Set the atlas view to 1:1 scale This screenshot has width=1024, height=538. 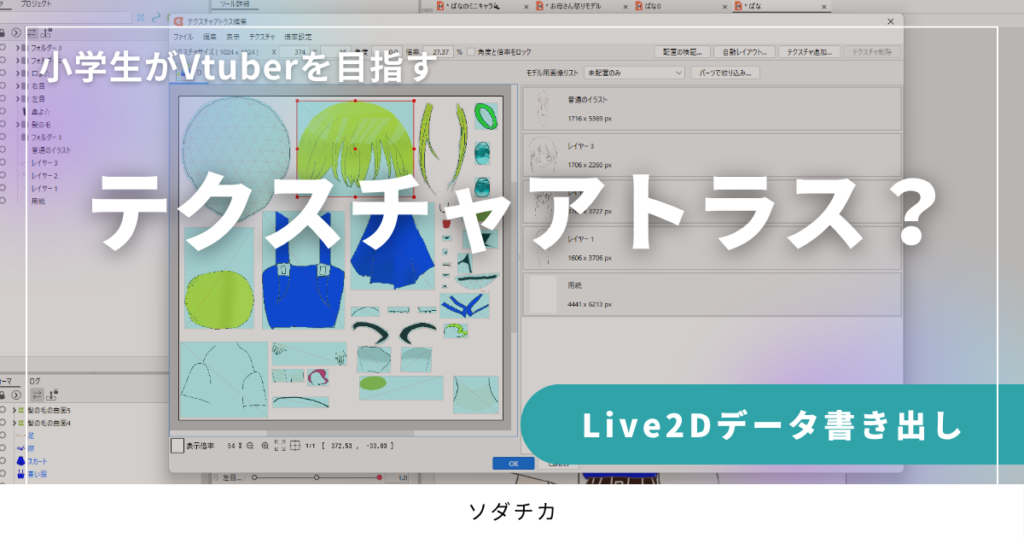click(310, 446)
